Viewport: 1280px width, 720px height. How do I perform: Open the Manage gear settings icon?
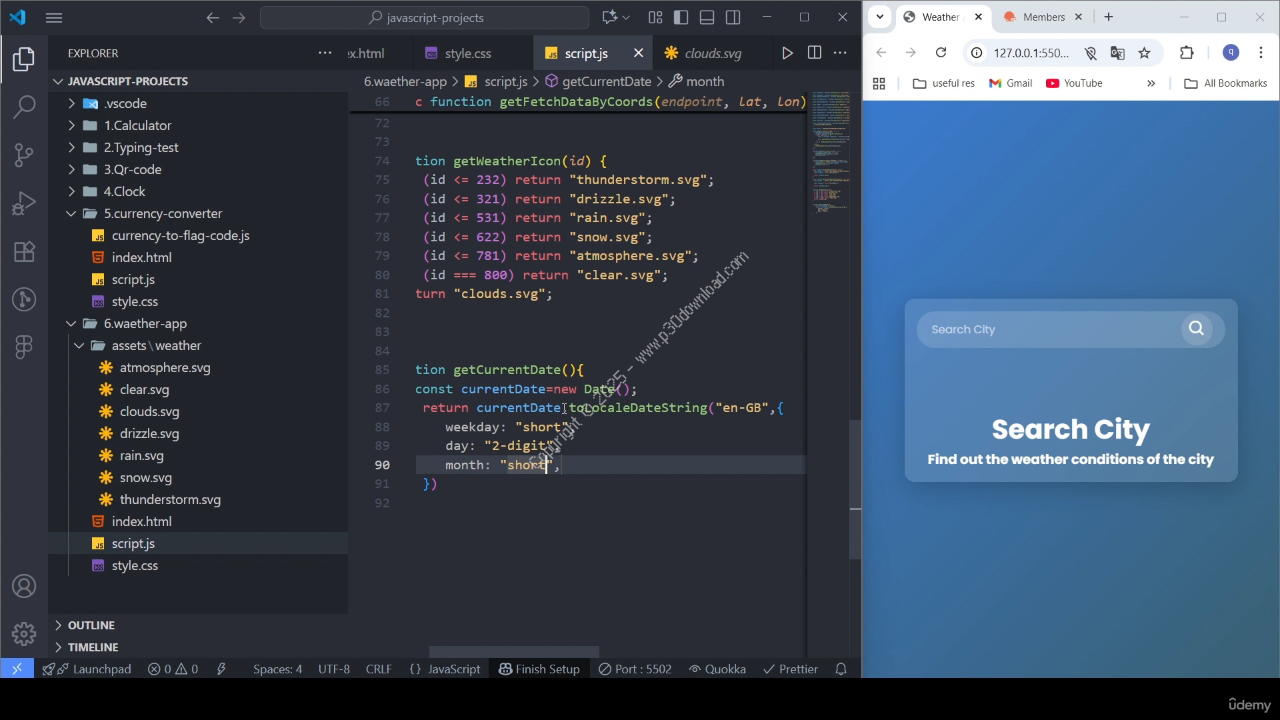[x=24, y=634]
